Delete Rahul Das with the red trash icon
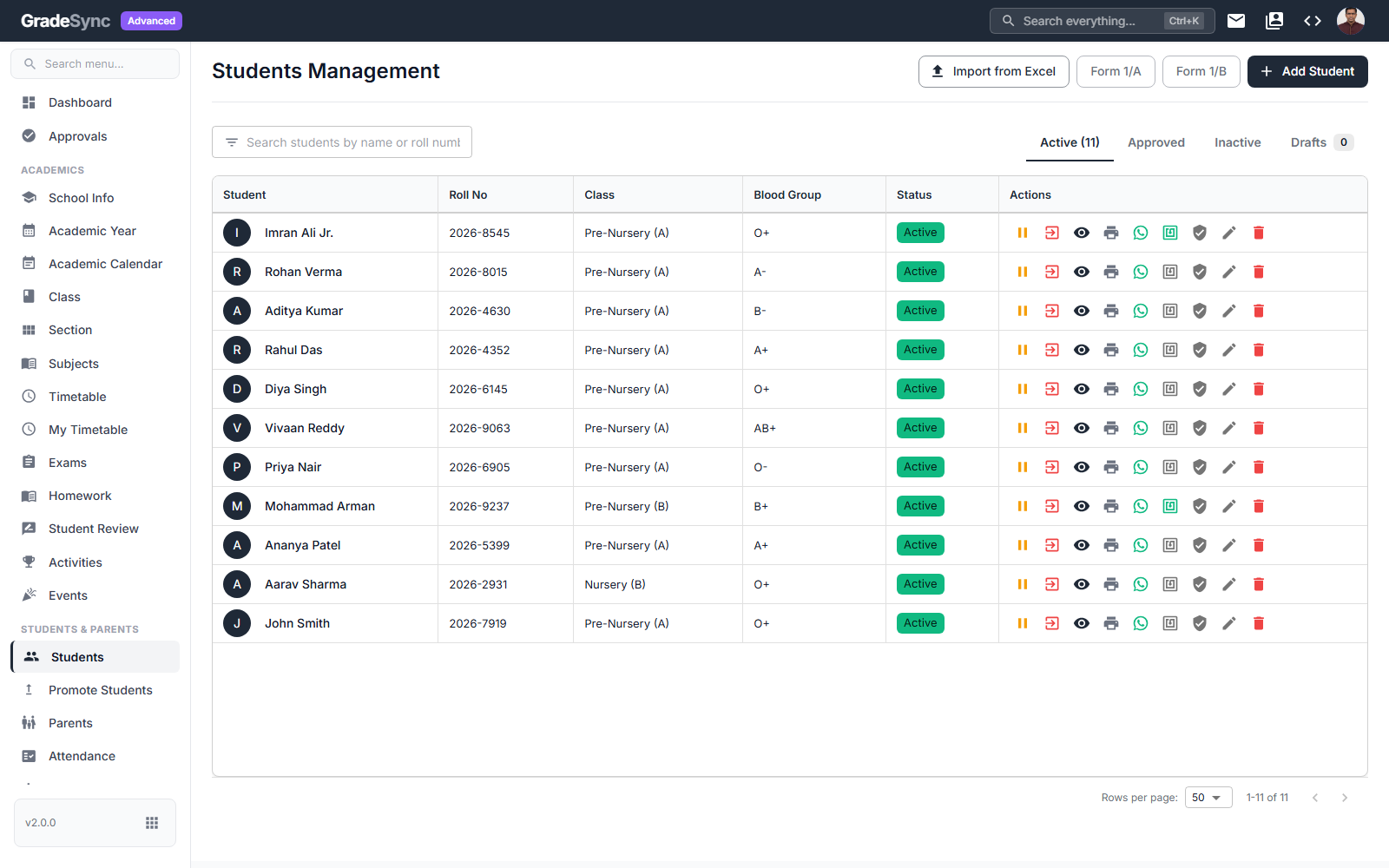 pyautogui.click(x=1259, y=350)
